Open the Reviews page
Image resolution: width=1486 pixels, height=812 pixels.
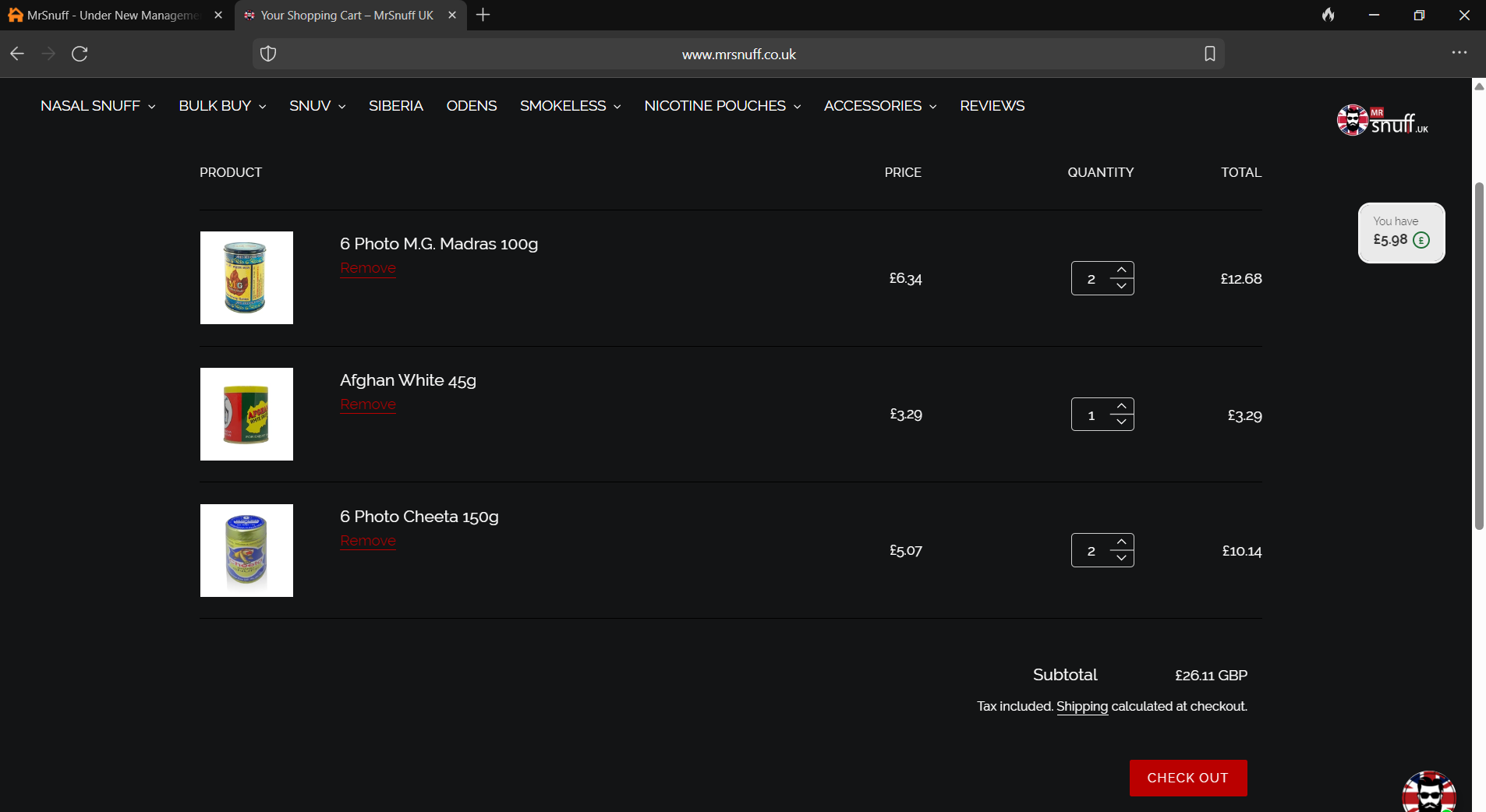[x=992, y=106]
